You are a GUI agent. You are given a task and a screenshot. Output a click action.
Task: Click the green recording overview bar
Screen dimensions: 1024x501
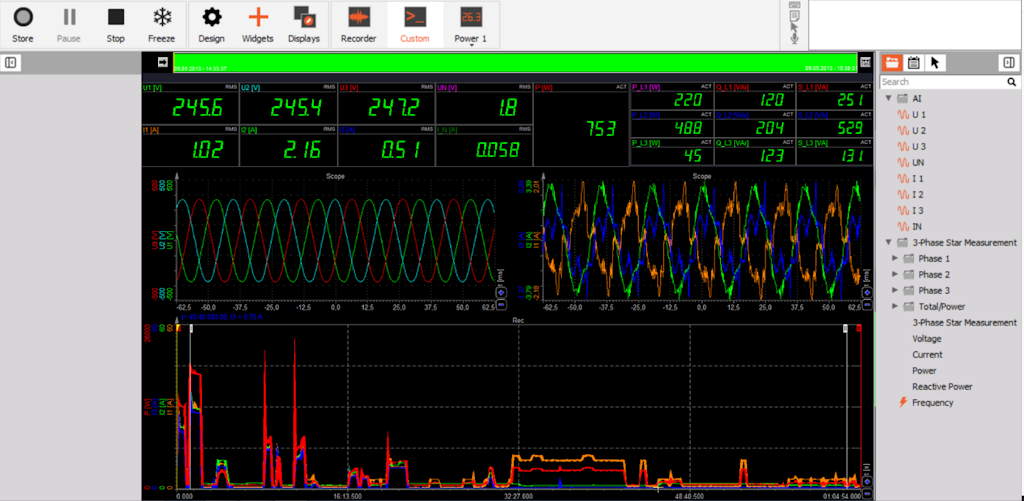[516, 63]
